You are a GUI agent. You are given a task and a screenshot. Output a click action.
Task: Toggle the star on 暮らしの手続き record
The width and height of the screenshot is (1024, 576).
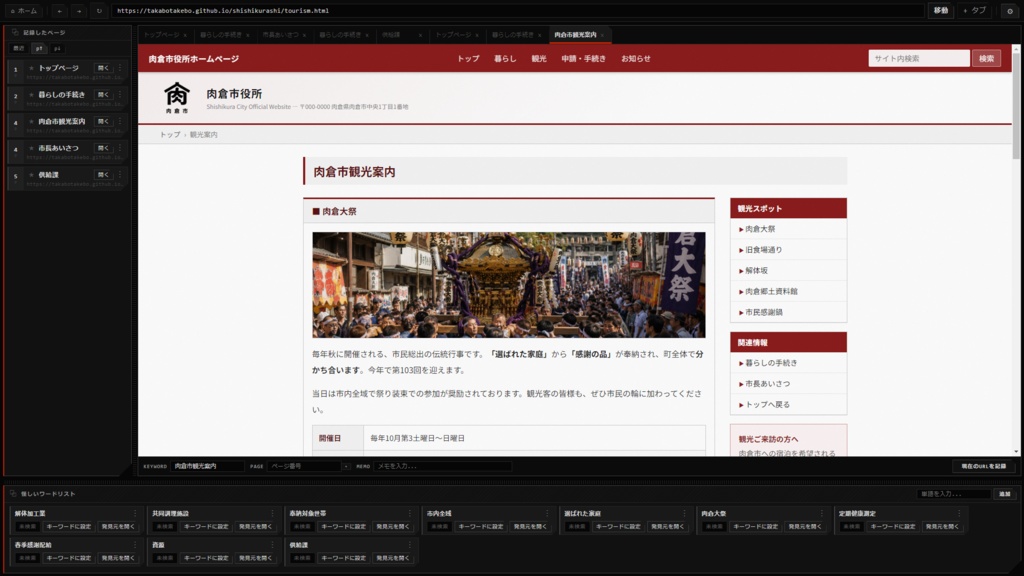[31, 95]
